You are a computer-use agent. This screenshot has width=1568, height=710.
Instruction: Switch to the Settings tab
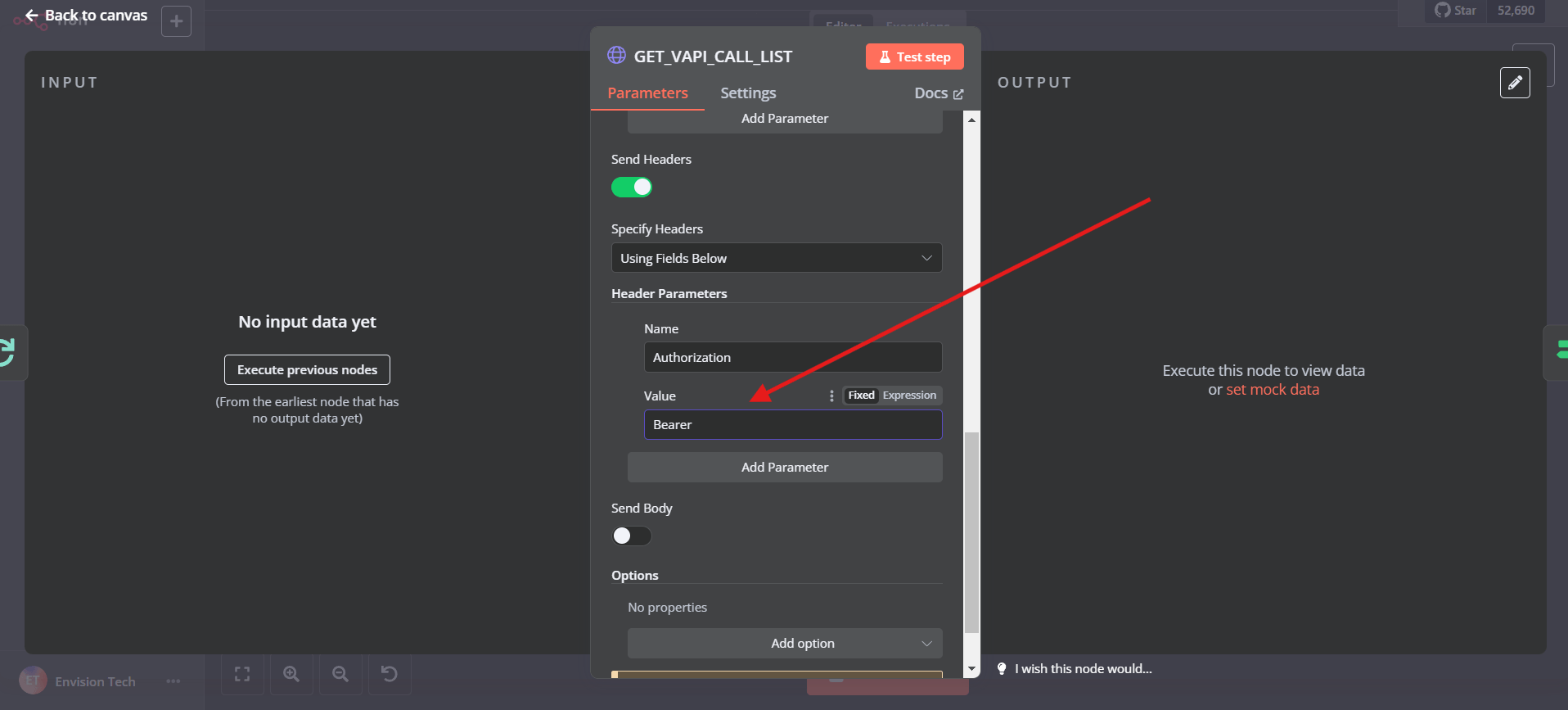point(748,93)
